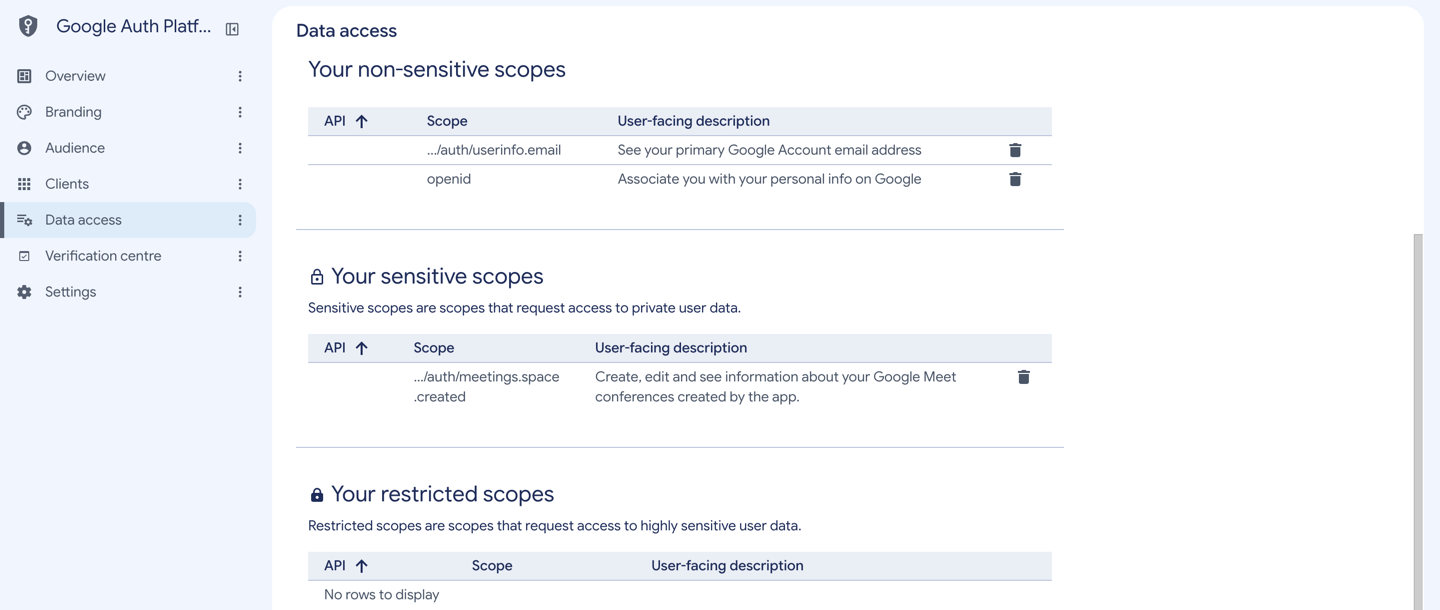
Task: Select the .../auth/meetings.space.created scope text
Action: [x=487, y=387]
